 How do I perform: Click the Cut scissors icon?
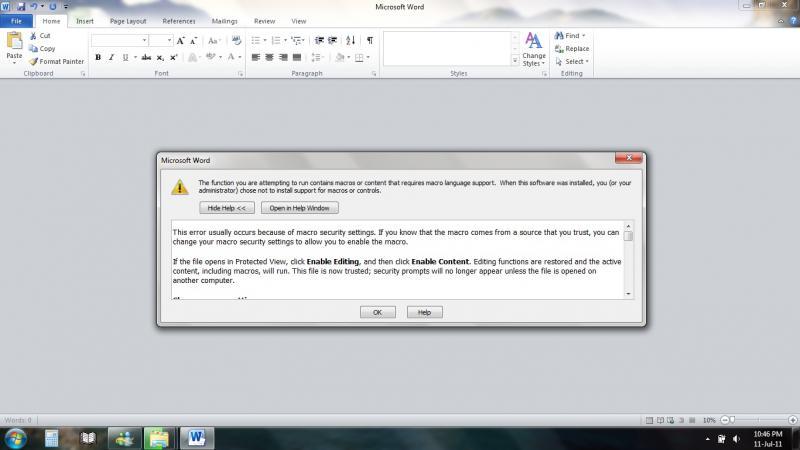point(33,36)
